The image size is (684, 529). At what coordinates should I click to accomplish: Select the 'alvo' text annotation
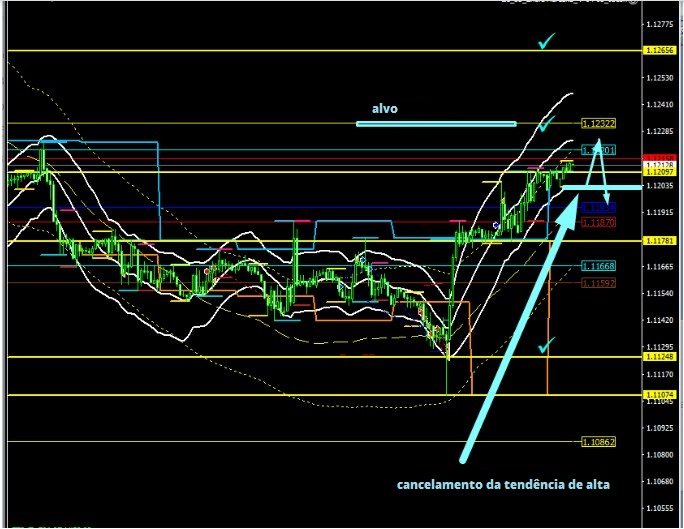click(x=385, y=109)
